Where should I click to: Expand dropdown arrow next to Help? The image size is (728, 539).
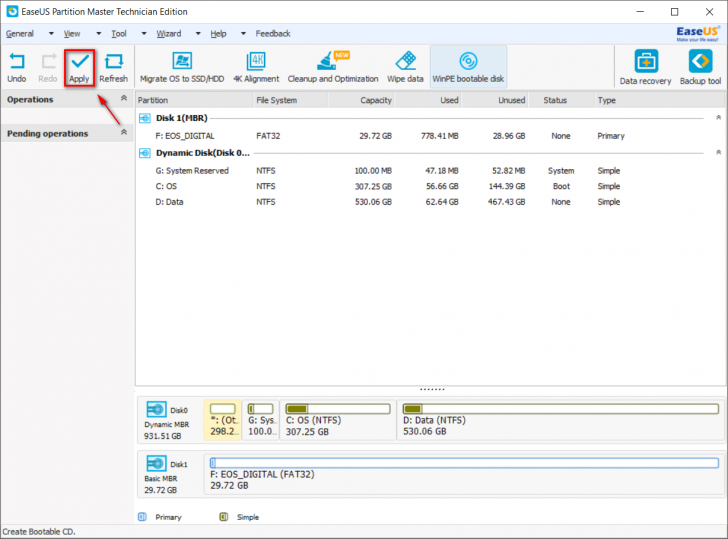[243, 33]
